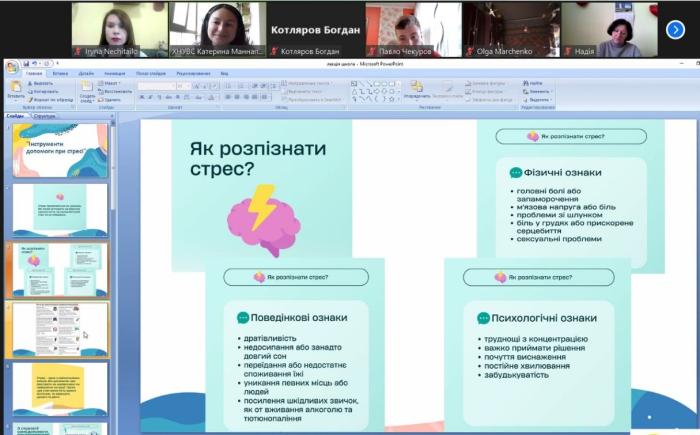Toggle Bold text formatting
This screenshot has height=435, width=700.
142,97
